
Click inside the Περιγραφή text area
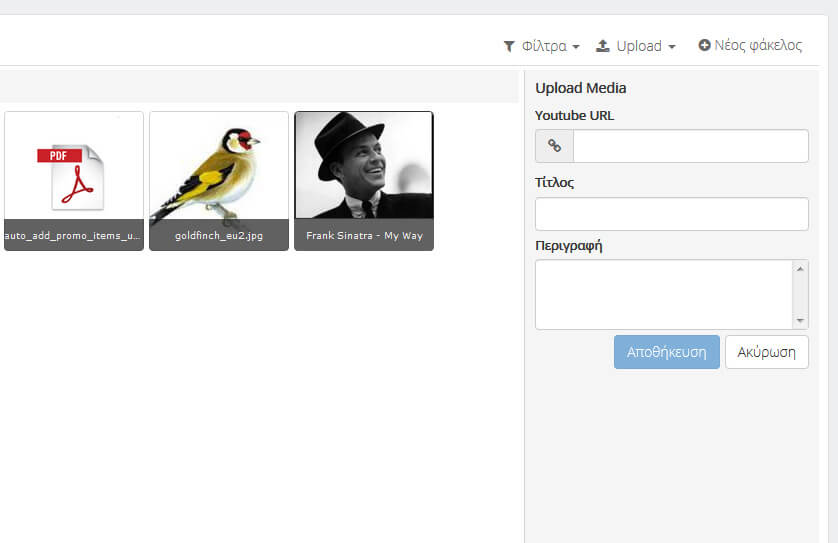click(664, 294)
